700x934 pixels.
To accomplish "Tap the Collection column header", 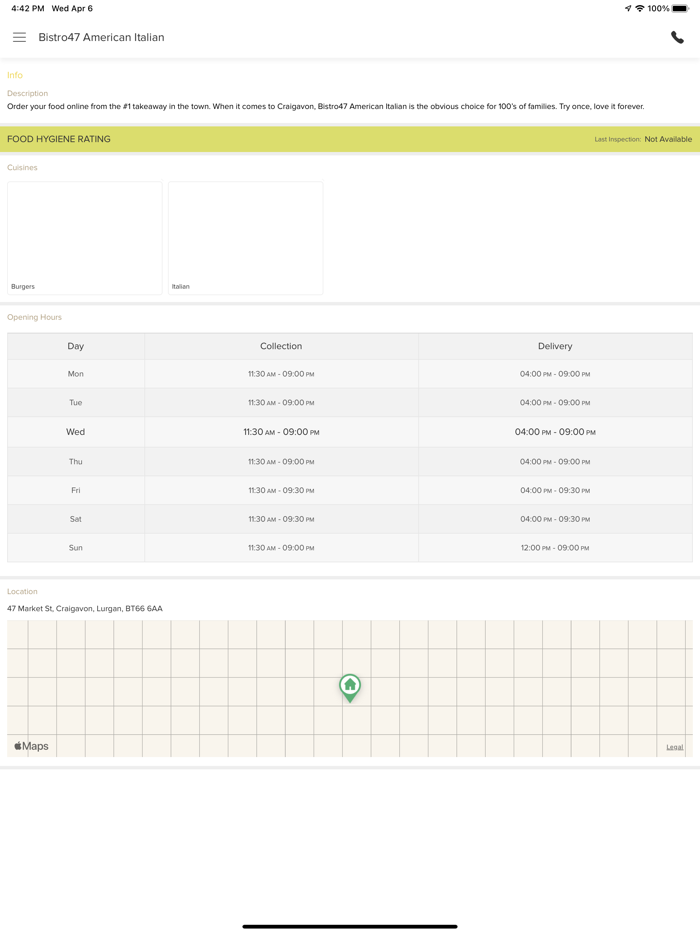I will [281, 346].
